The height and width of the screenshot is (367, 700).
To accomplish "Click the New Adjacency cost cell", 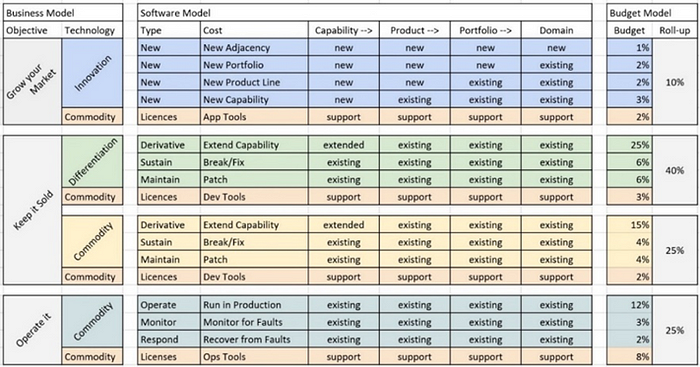I will click(x=254, y=48).
